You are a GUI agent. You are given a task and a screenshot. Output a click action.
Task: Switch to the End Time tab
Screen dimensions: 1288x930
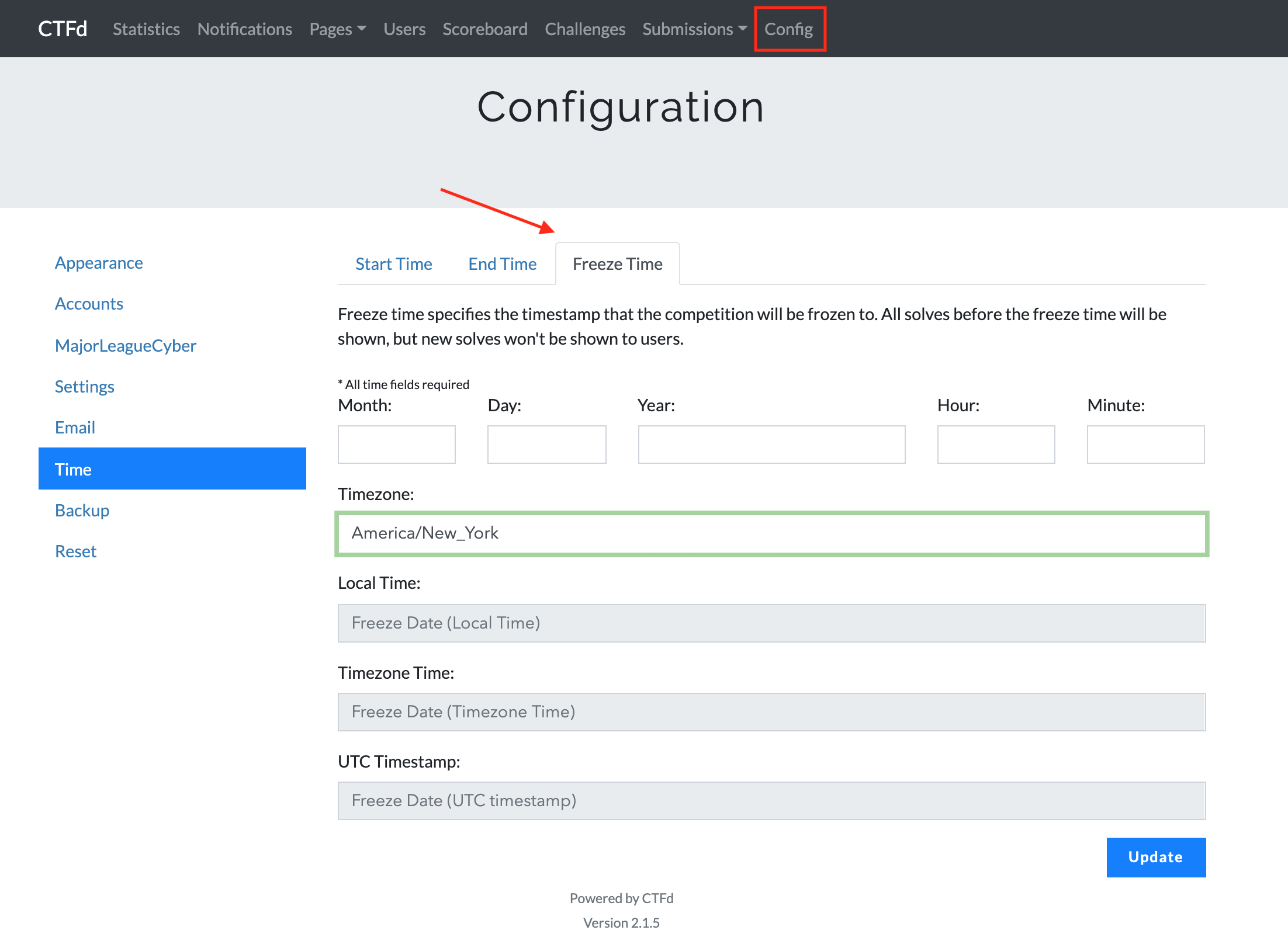[x=502, y=264]
